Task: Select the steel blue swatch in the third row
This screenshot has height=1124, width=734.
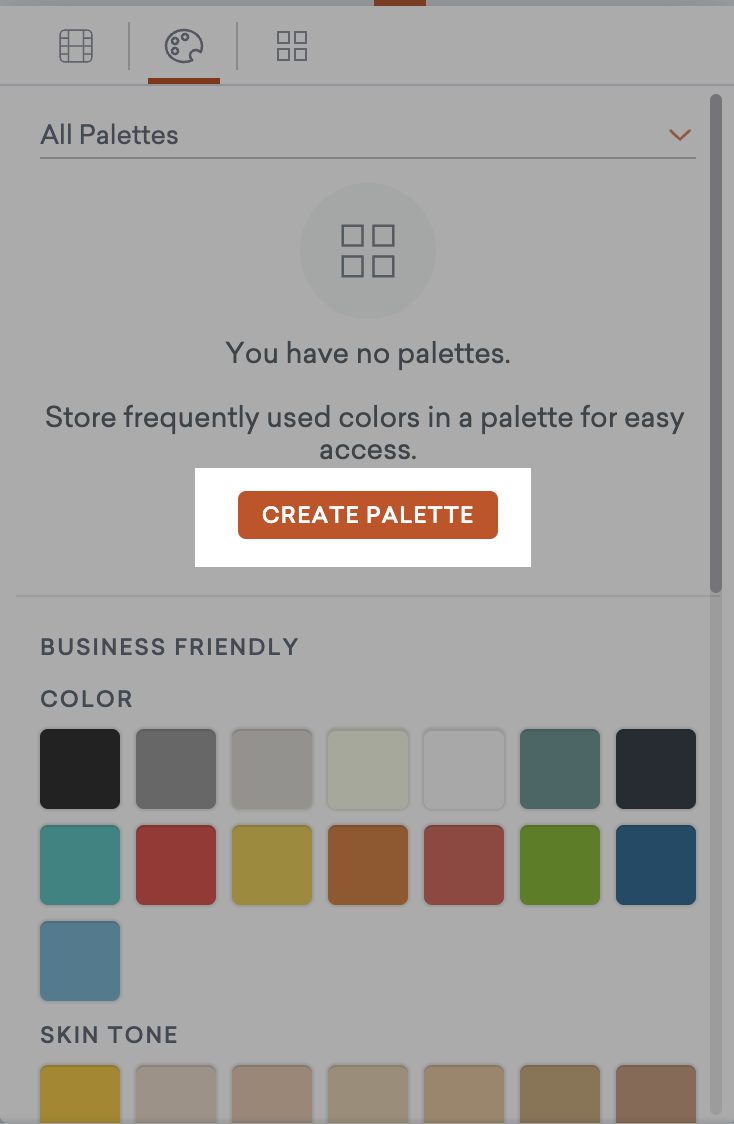Action: pos(79,961)
